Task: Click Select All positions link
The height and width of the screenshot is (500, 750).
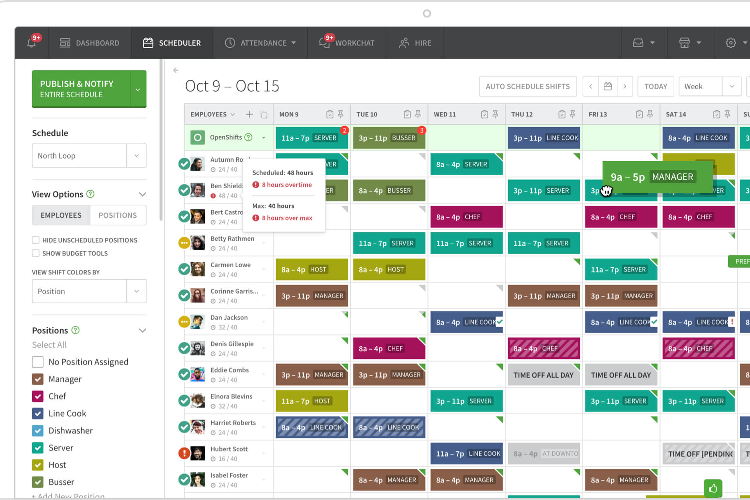Action: click(49, 345)
